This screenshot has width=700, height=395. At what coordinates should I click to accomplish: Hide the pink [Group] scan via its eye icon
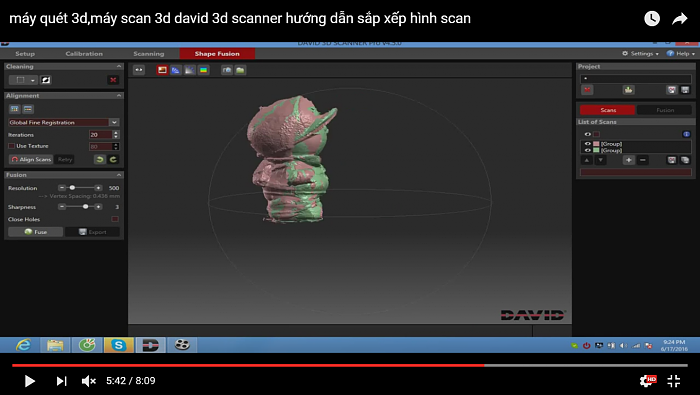pos(588,144)
